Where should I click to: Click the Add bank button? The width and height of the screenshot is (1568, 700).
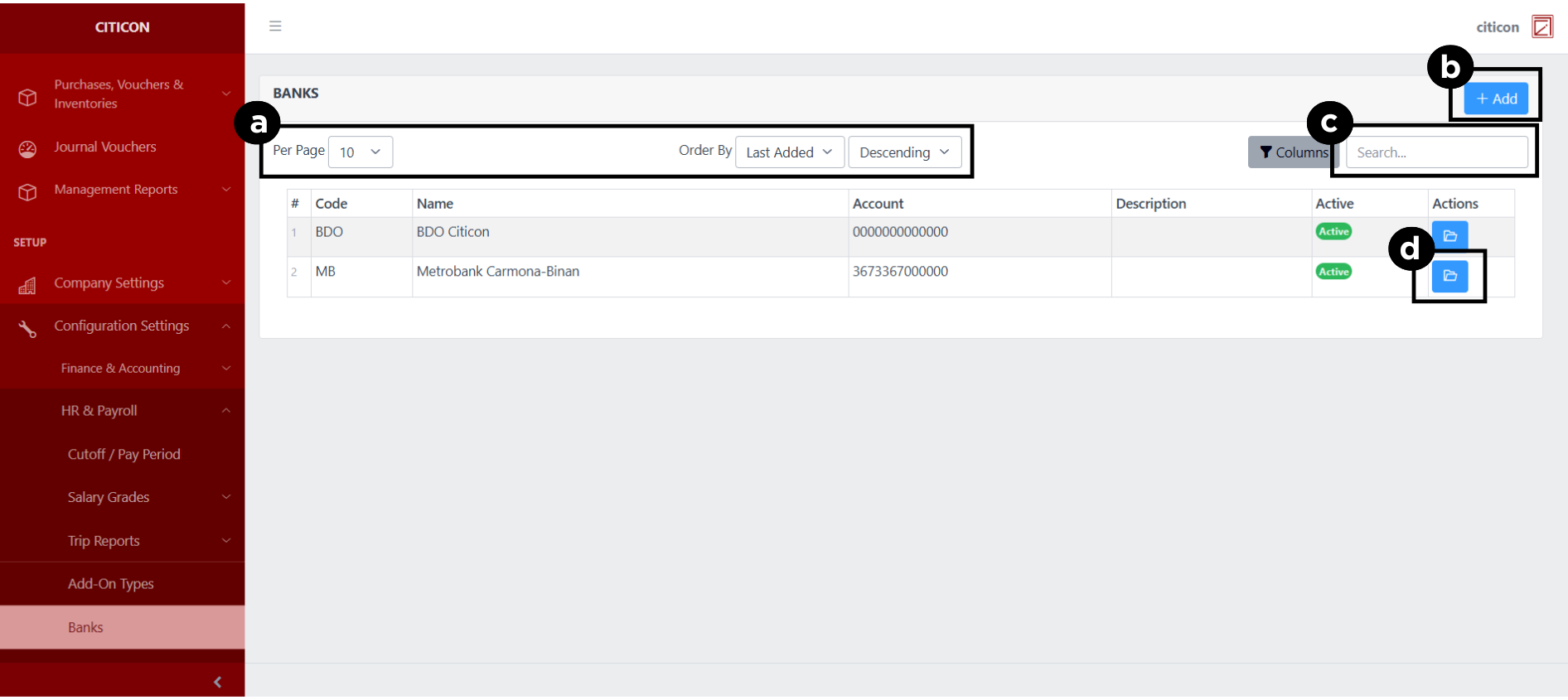(1496, 99)
